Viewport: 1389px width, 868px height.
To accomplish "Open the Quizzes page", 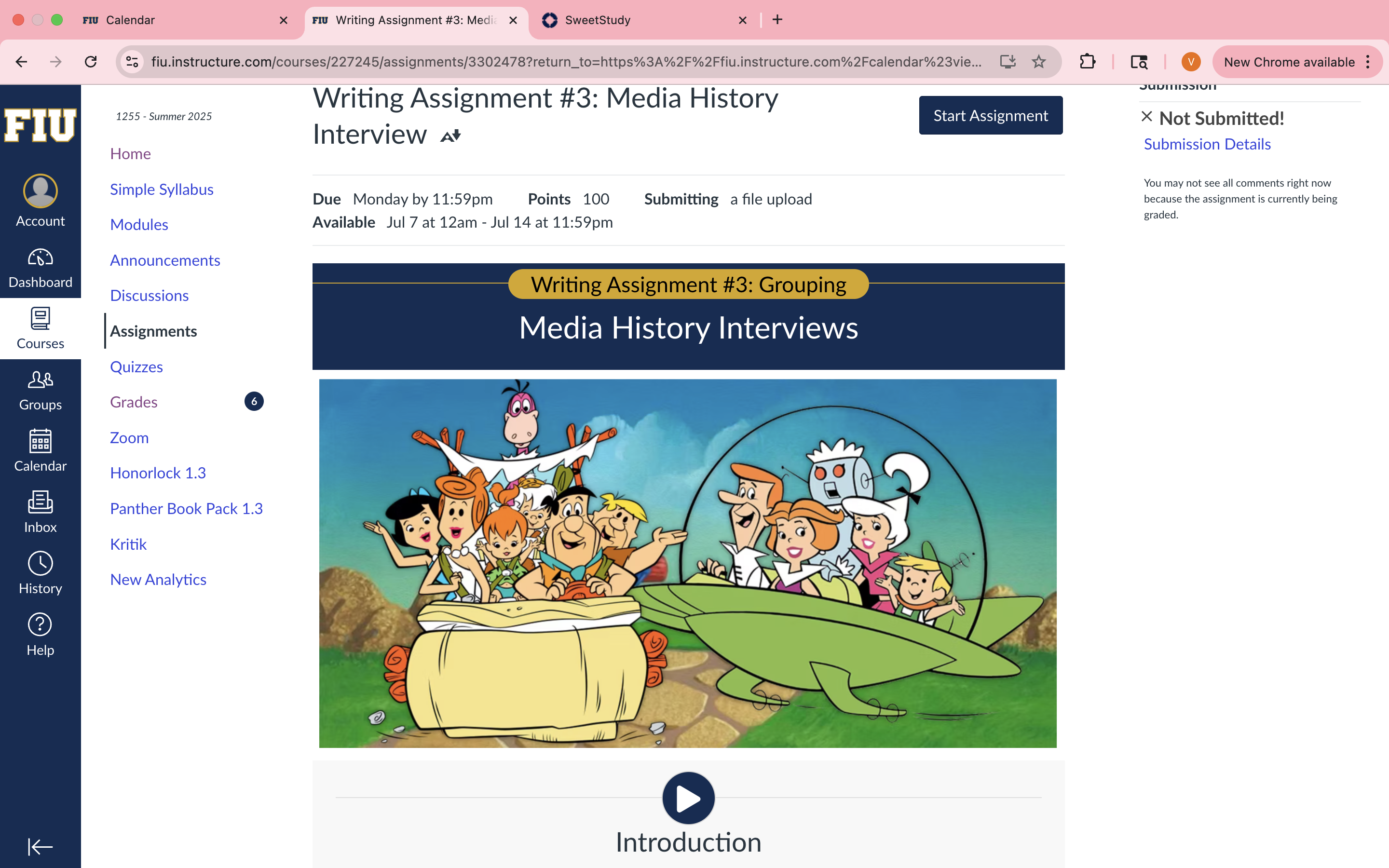I will tap(136, 367).
